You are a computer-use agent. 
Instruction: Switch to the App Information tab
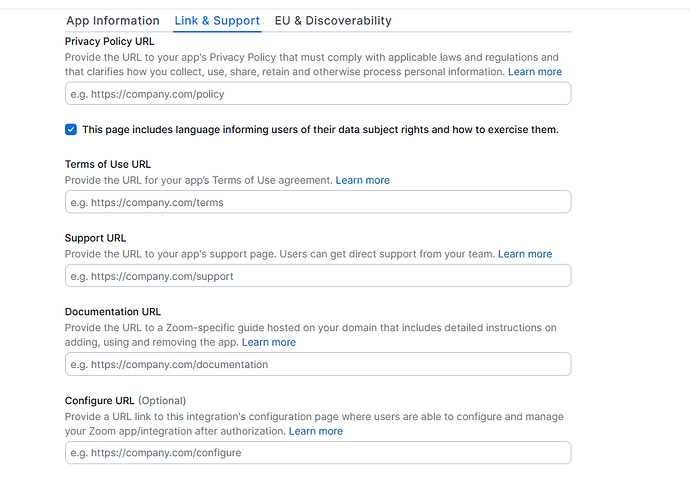point(112,20)
